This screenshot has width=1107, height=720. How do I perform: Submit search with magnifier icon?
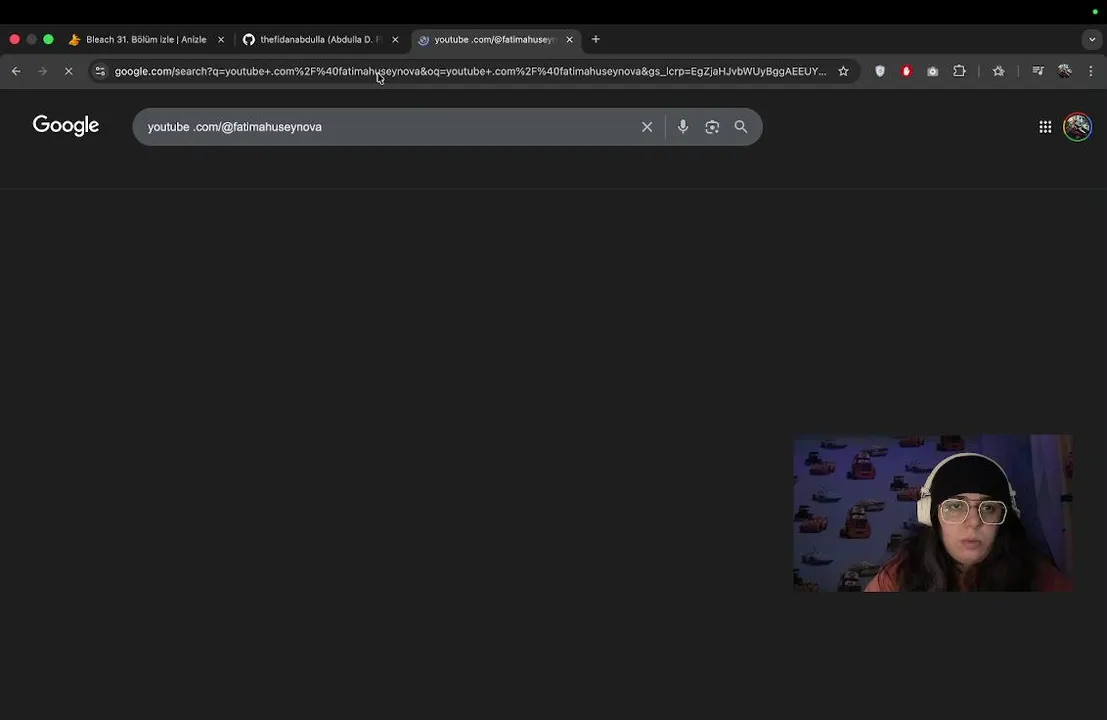[x=741, y=127]
